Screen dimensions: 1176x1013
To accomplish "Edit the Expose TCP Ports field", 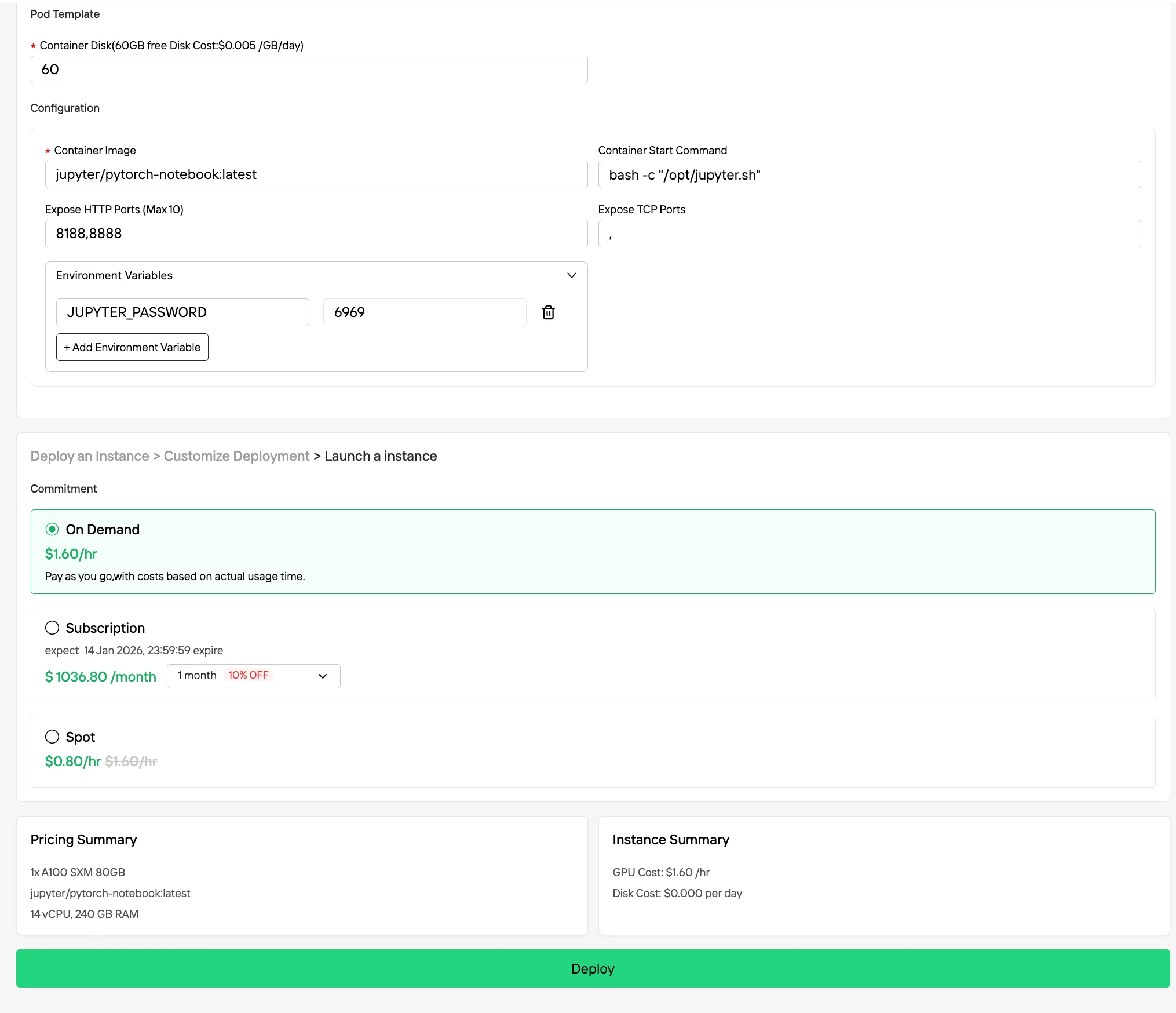I will click(869, 234).
